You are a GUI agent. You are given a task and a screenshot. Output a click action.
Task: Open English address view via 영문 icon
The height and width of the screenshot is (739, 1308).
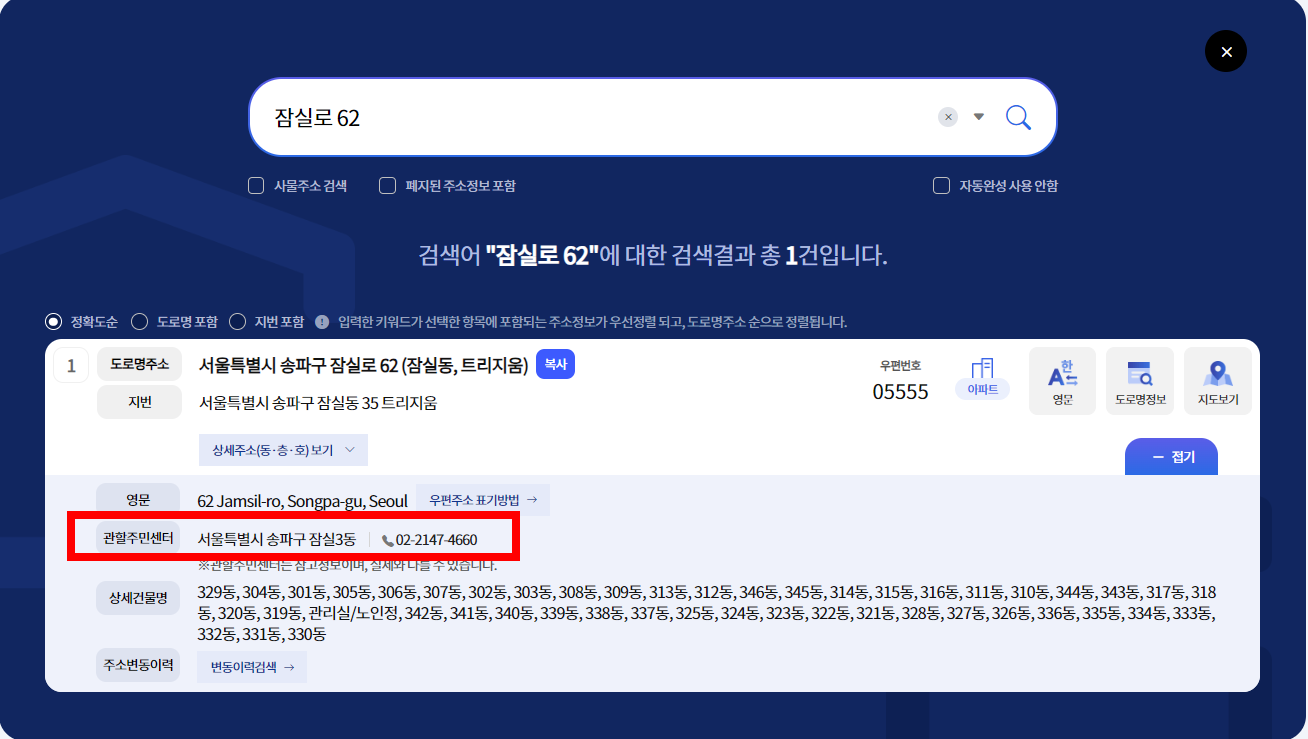(x=1062, y=380)
